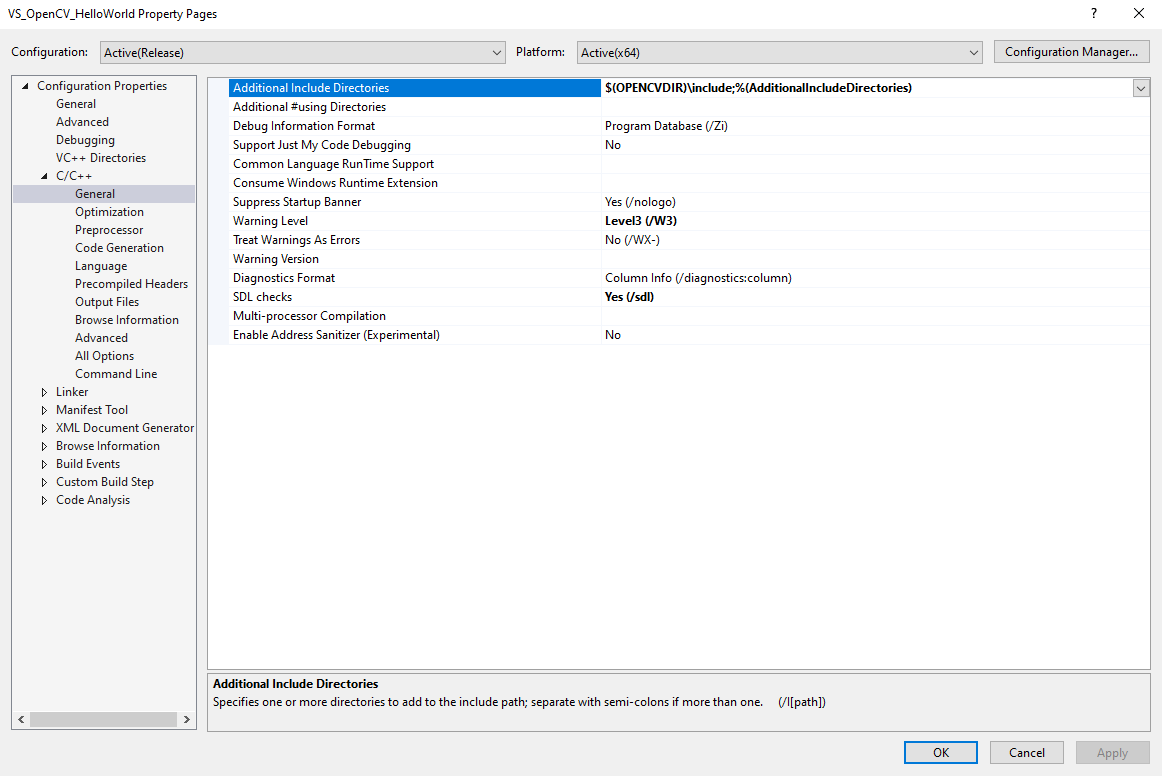
Task: Select the Debugging tree item
Action: [85, 140]
